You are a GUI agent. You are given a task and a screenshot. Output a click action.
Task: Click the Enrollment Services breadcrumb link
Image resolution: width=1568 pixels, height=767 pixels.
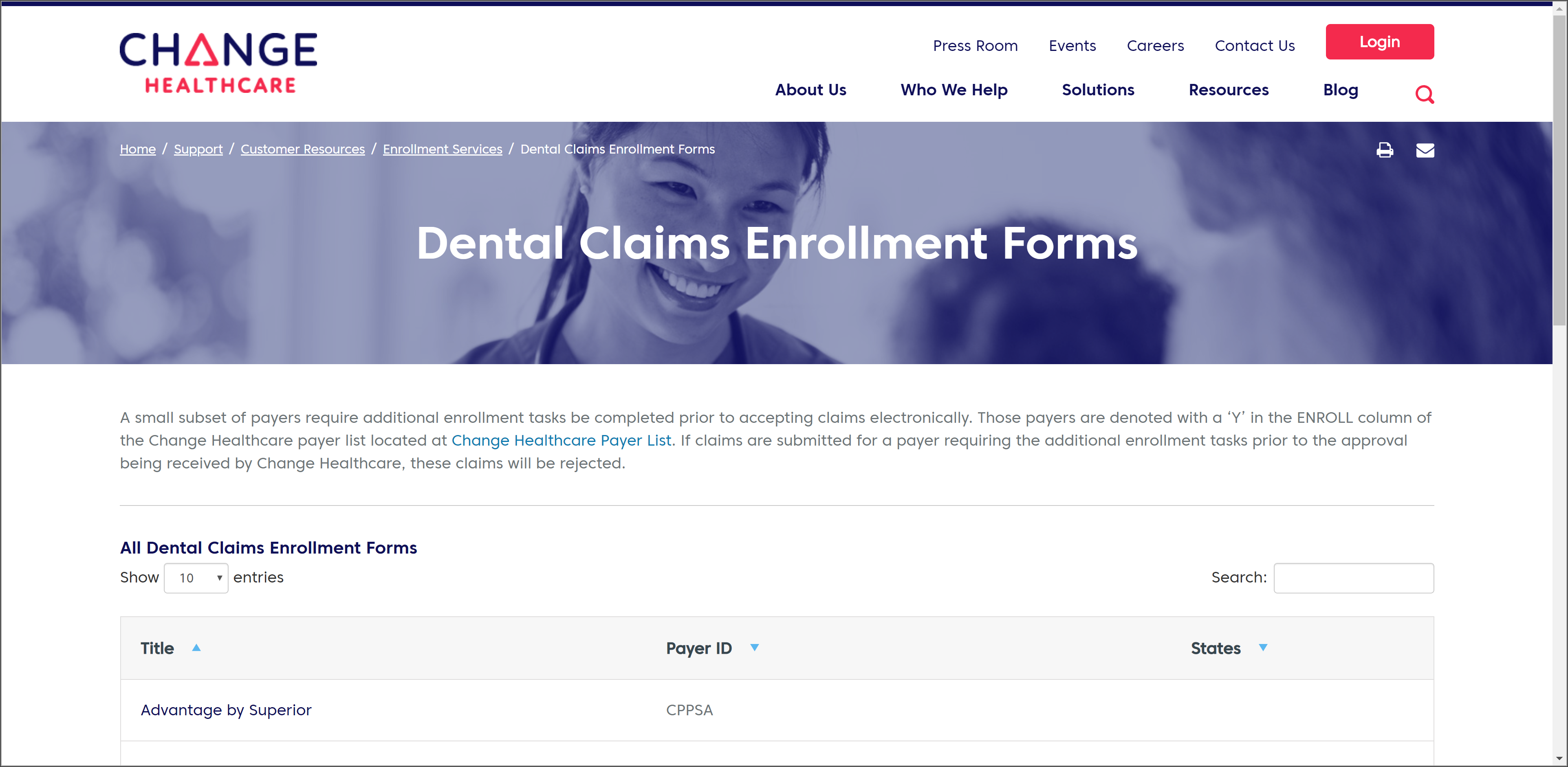[x=442, y=149]
